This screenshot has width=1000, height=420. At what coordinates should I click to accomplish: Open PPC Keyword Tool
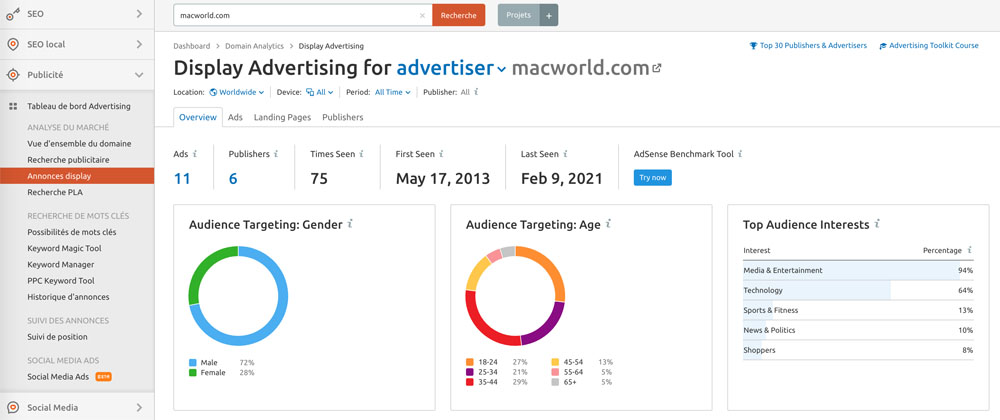[61, 280]
